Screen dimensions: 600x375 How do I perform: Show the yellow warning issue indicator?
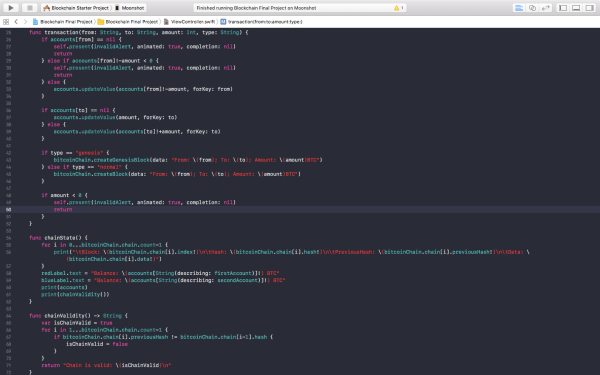click(398, 8)
